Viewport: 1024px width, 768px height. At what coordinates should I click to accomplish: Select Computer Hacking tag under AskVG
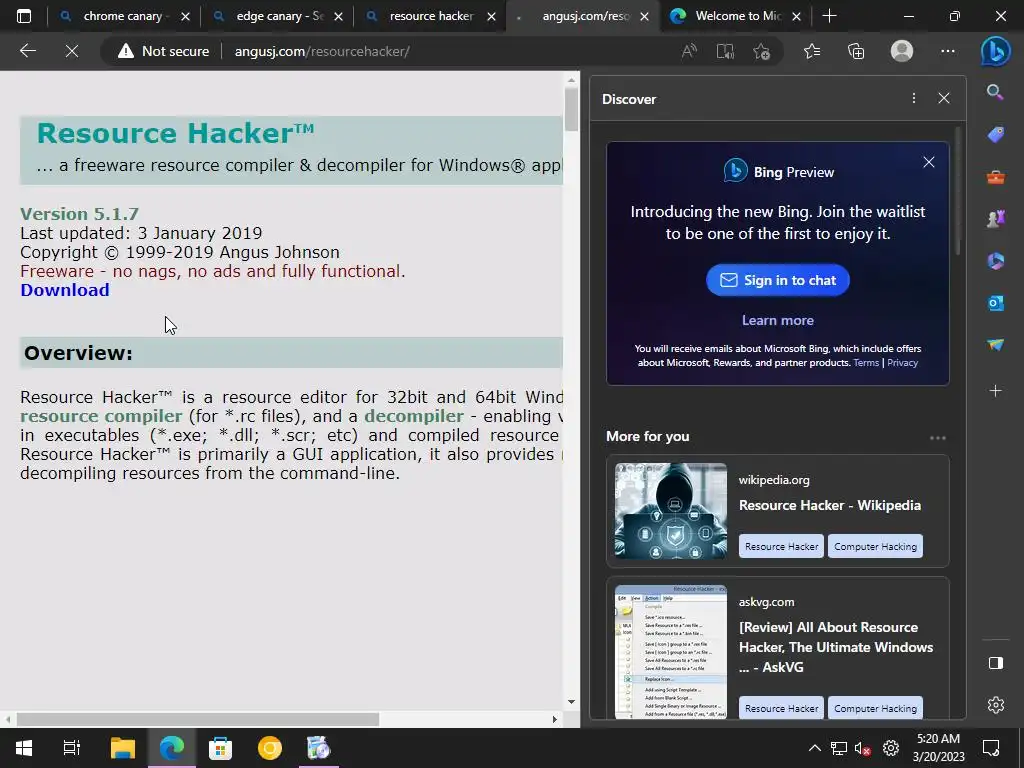875,708
